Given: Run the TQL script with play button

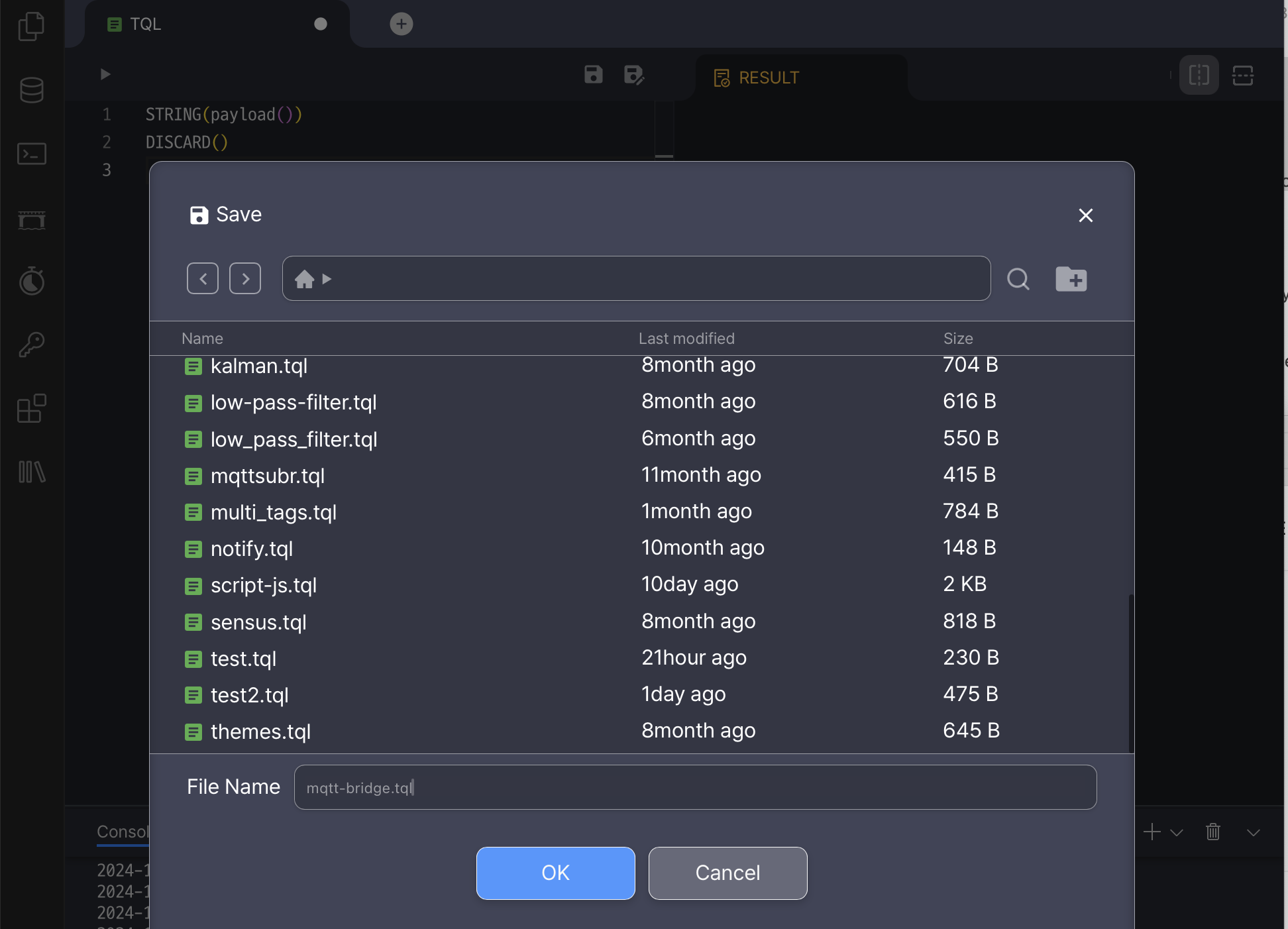Looking at the screenshot, I should click(x=105, y=74).
